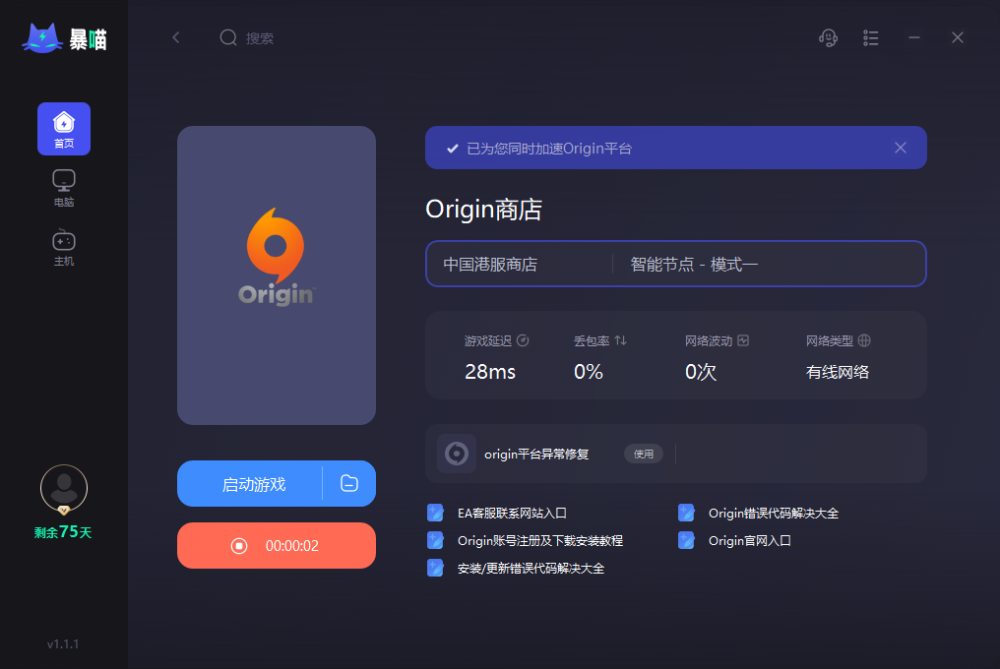Open the user avatar profile
This screenshot has width=1000, height=669.
64,489
